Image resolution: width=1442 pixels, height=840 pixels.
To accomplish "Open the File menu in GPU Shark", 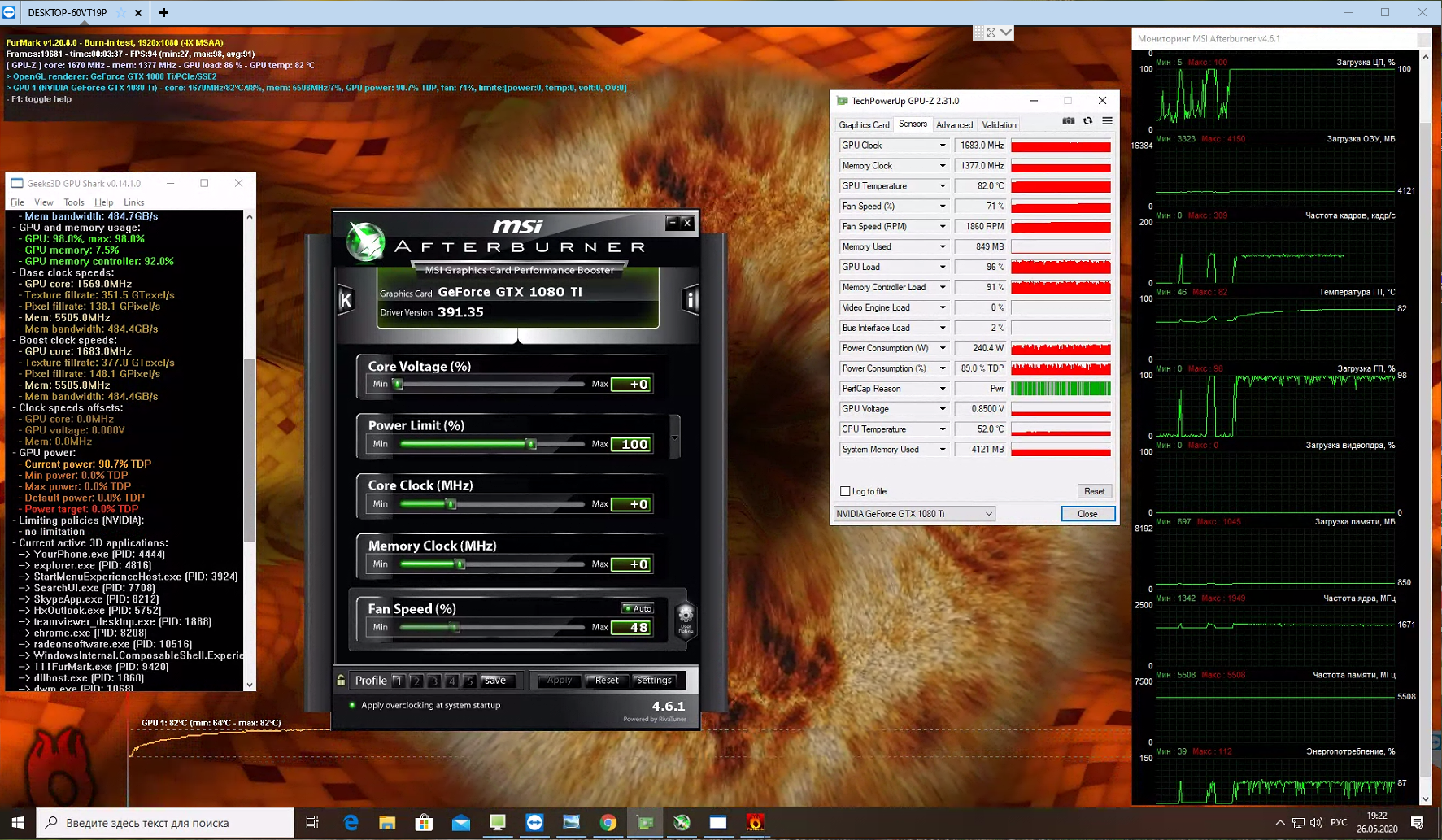I will pos(17,202).
